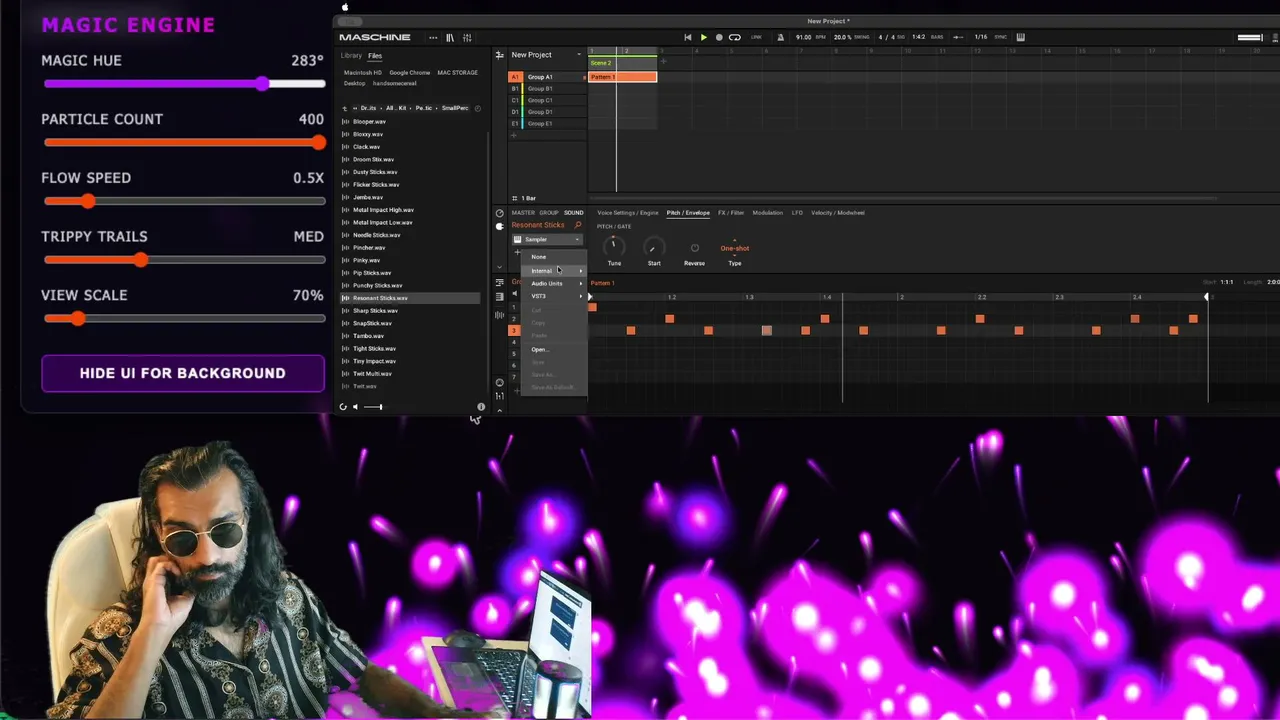Select Resonant Sticks.wav in the file list
1280x720 pixels.
click(x=410, y=298)
